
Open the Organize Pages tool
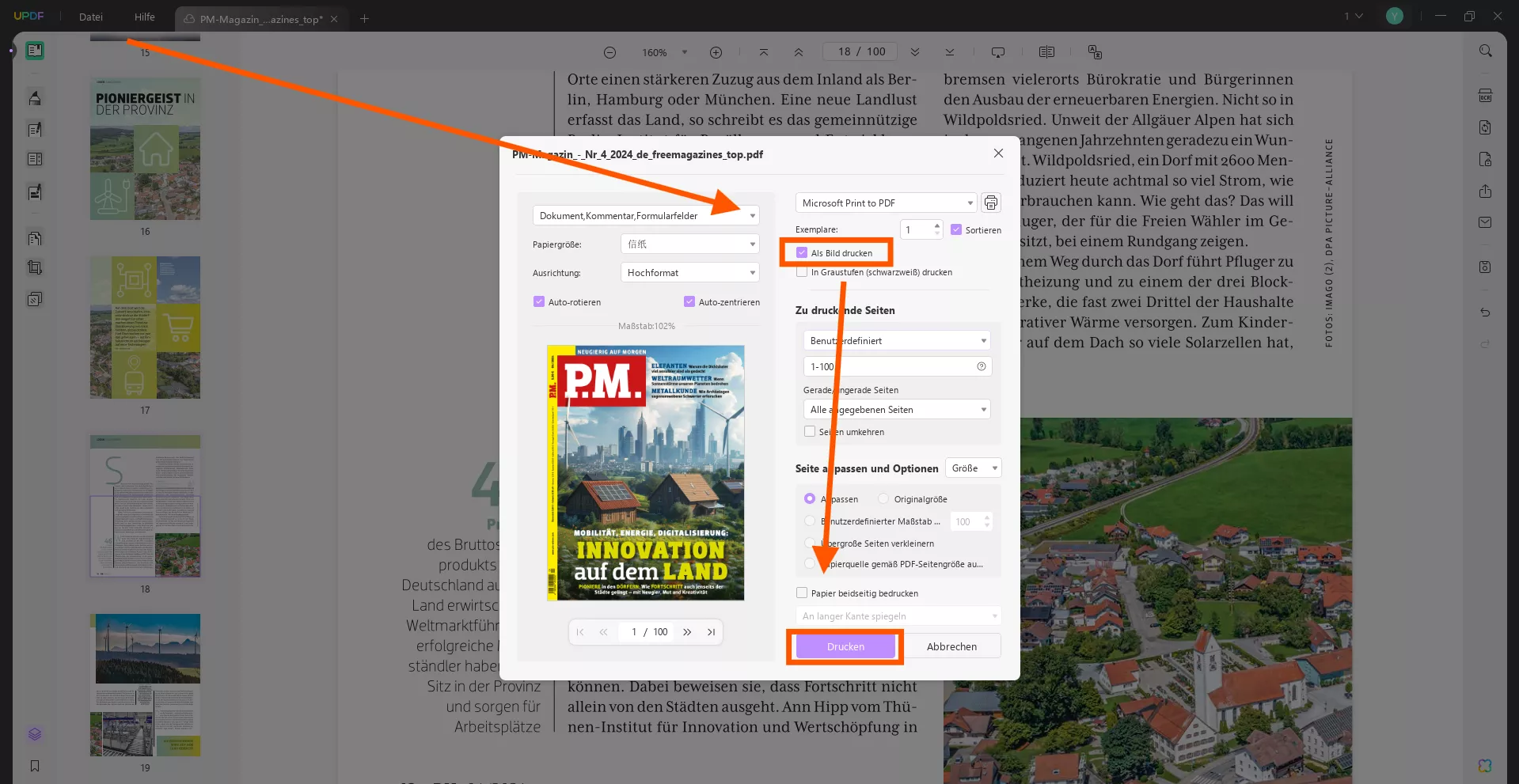pyautogui.click(x=35, y=238)
